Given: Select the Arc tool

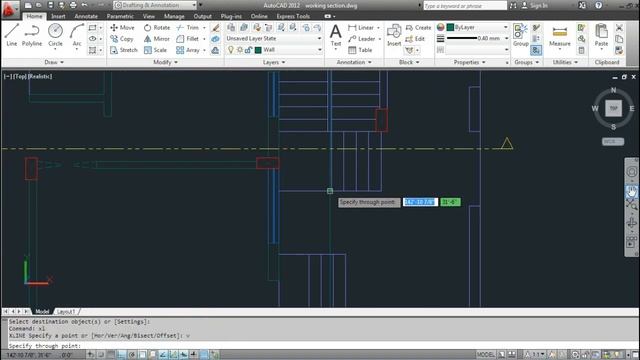Looking at the screenshot, I should tap(77, 35).
